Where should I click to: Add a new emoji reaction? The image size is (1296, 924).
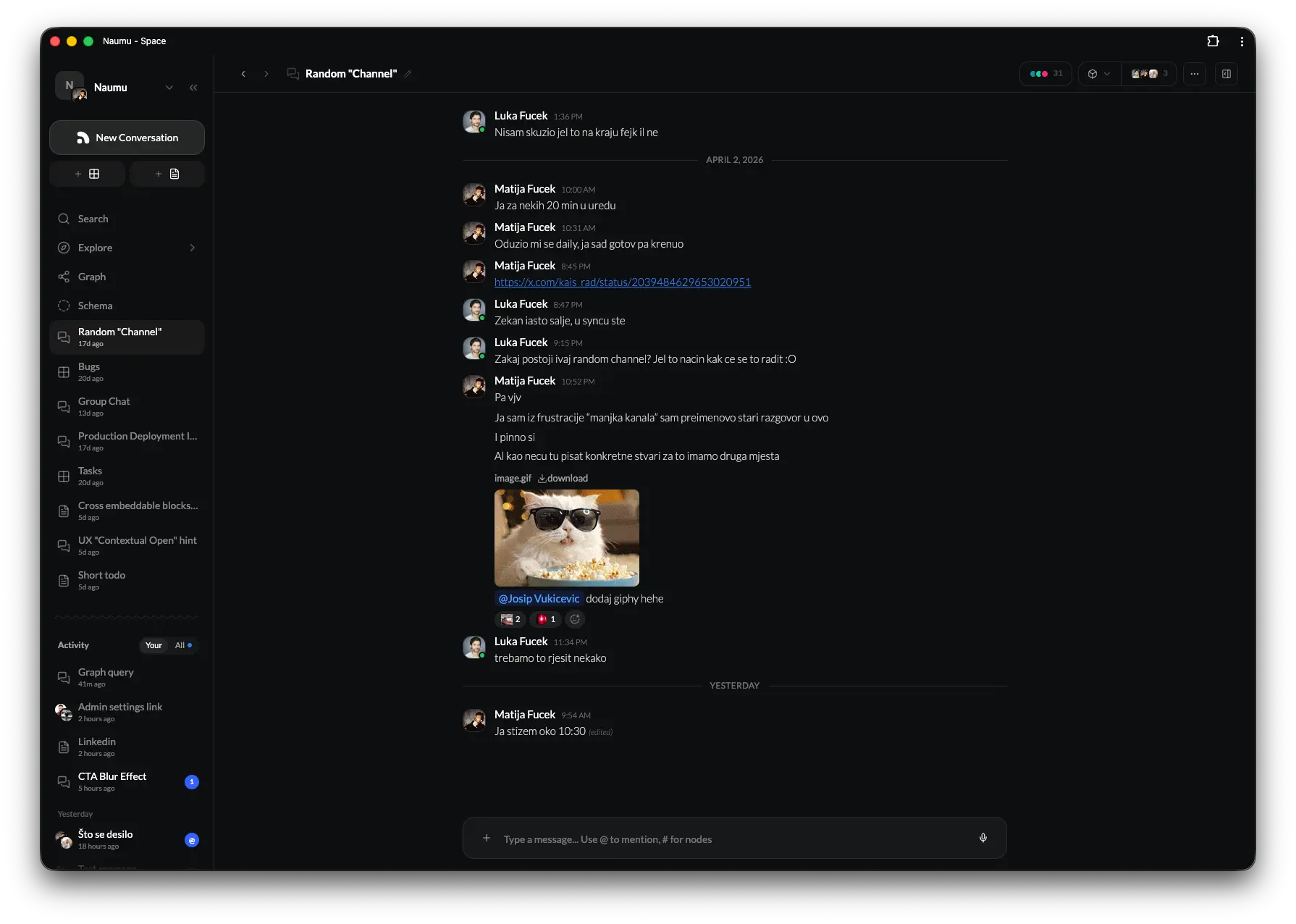[x=575, y=619]
